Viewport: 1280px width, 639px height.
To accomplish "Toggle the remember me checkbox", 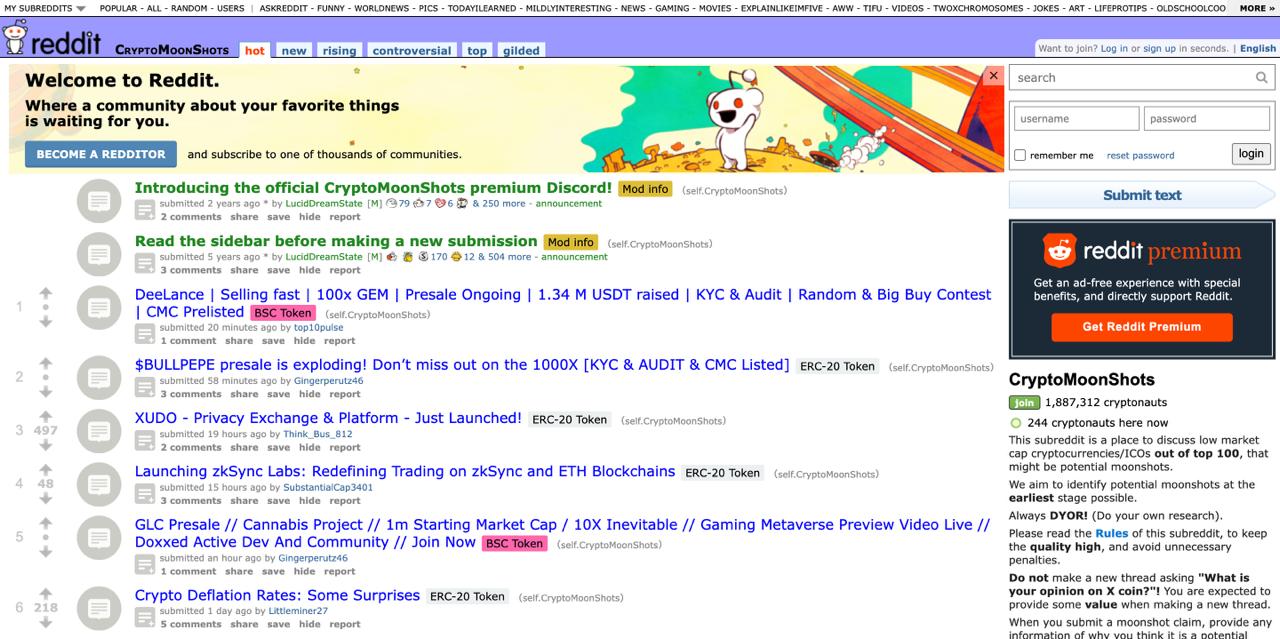I will tap(1020, 155).
